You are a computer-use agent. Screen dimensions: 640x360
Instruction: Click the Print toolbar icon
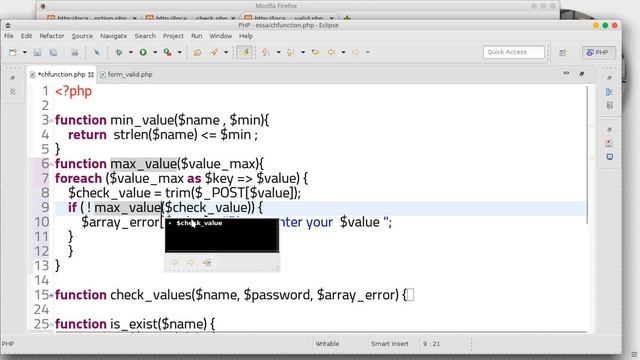(75, 52)
